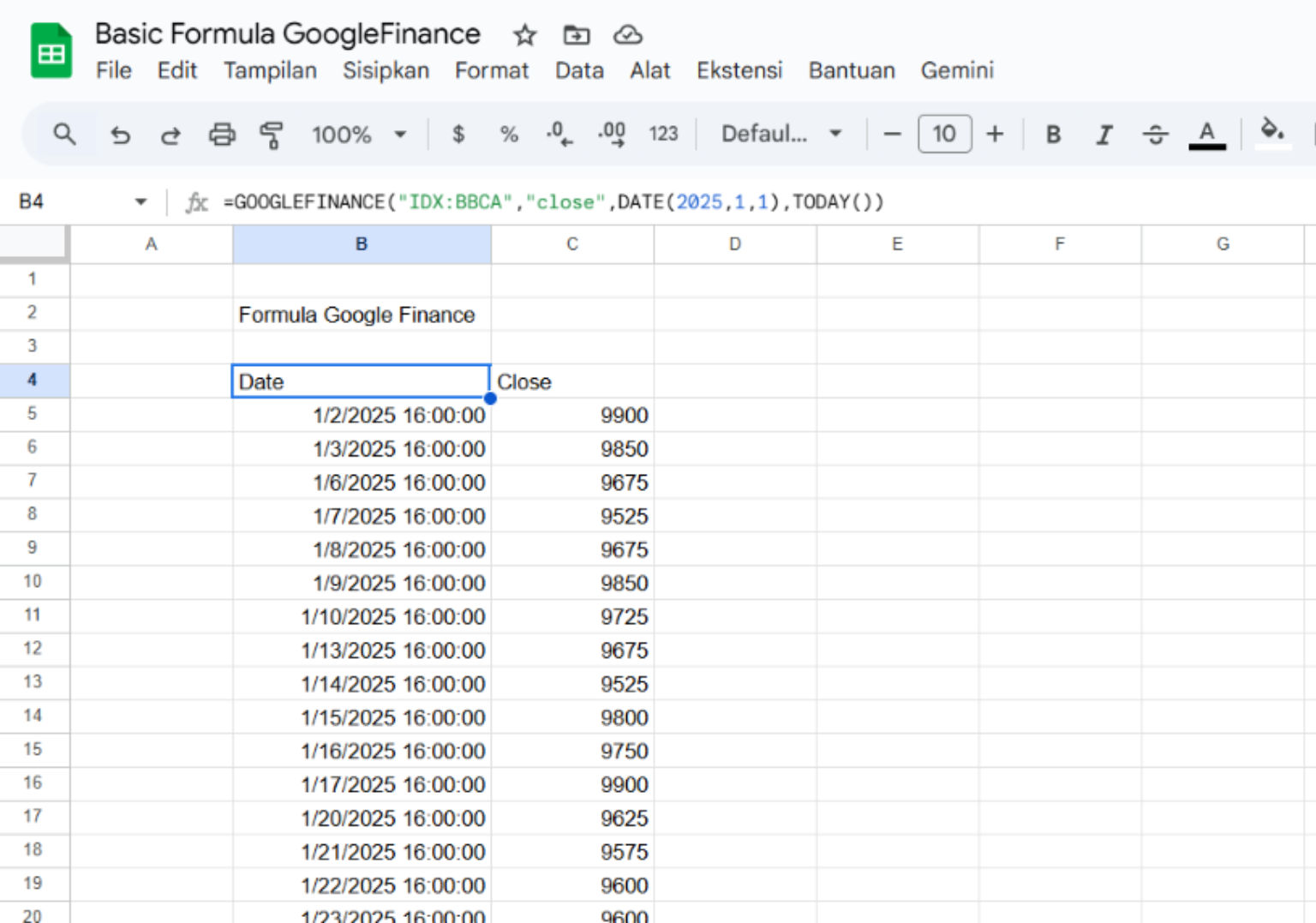Click the move to folder icon
Image resolution: width=1316 pixels, height=923 pixels.
[x=577, y=35]
